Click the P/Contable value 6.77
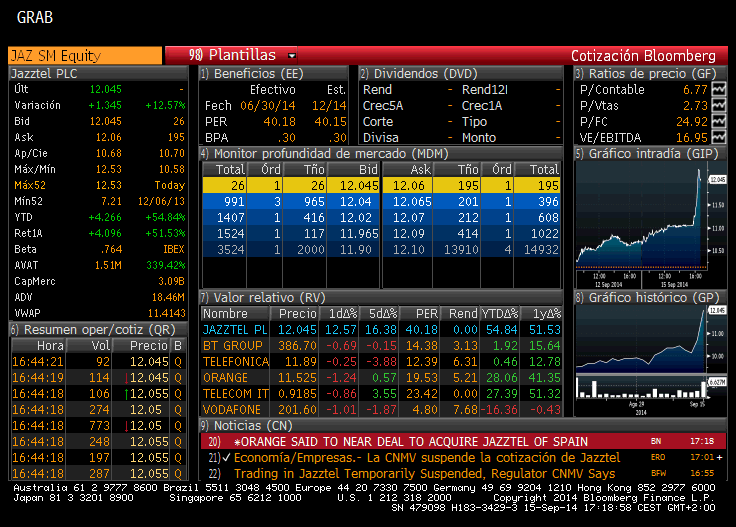 point(695,89)
